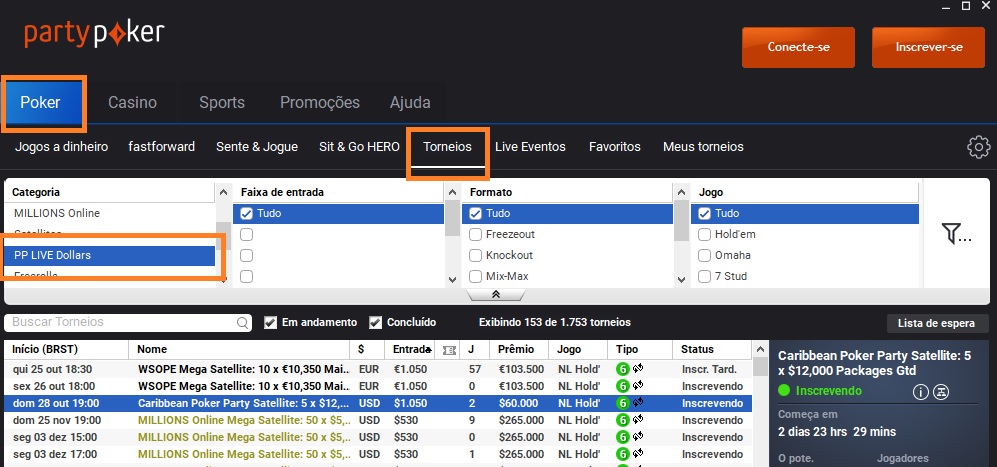
Task: Click tournament table scroll-up arrow
Action: pos(760,349)
